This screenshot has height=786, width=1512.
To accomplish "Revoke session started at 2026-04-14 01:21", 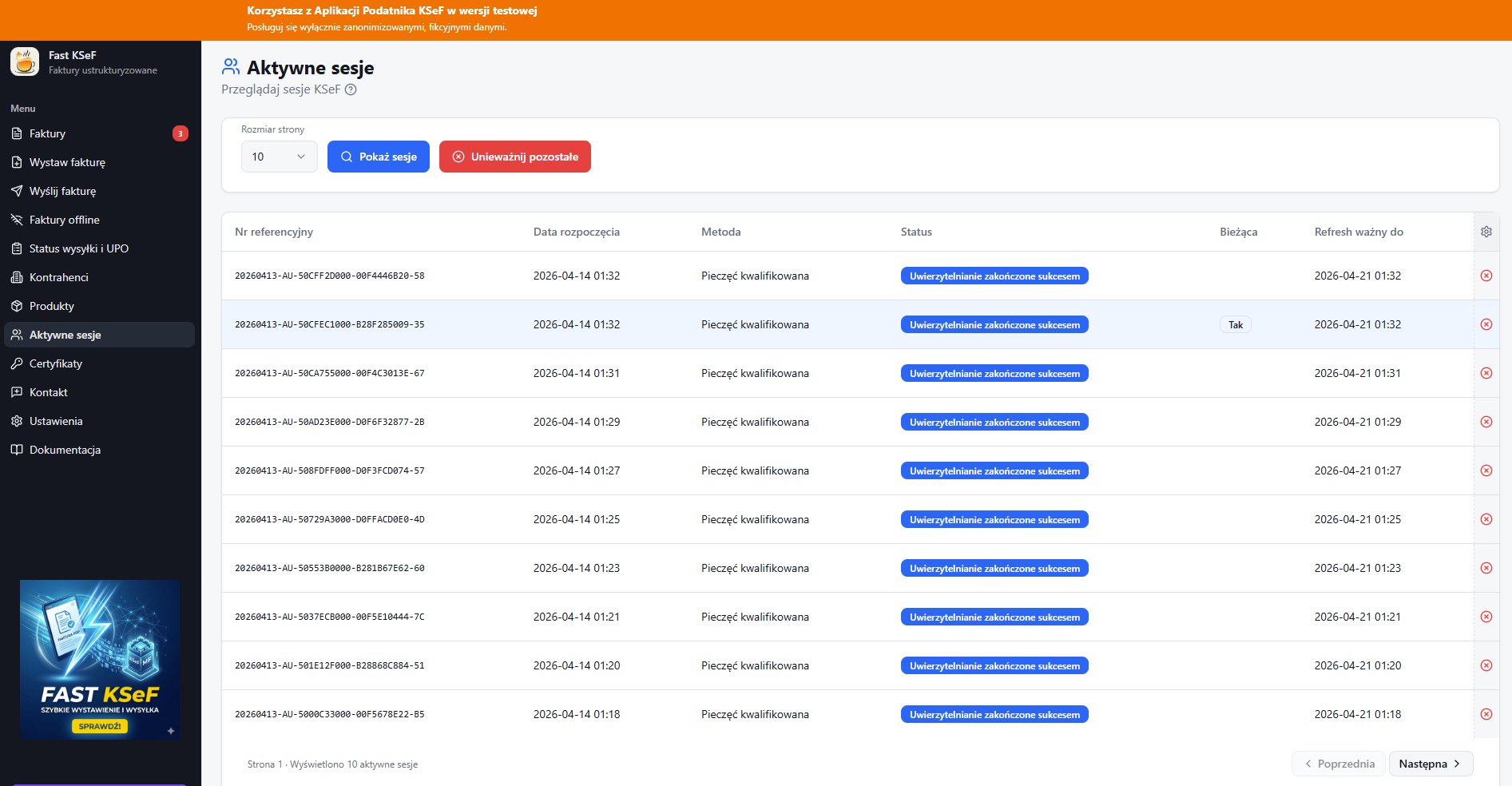I will [x=1486, y=617].
